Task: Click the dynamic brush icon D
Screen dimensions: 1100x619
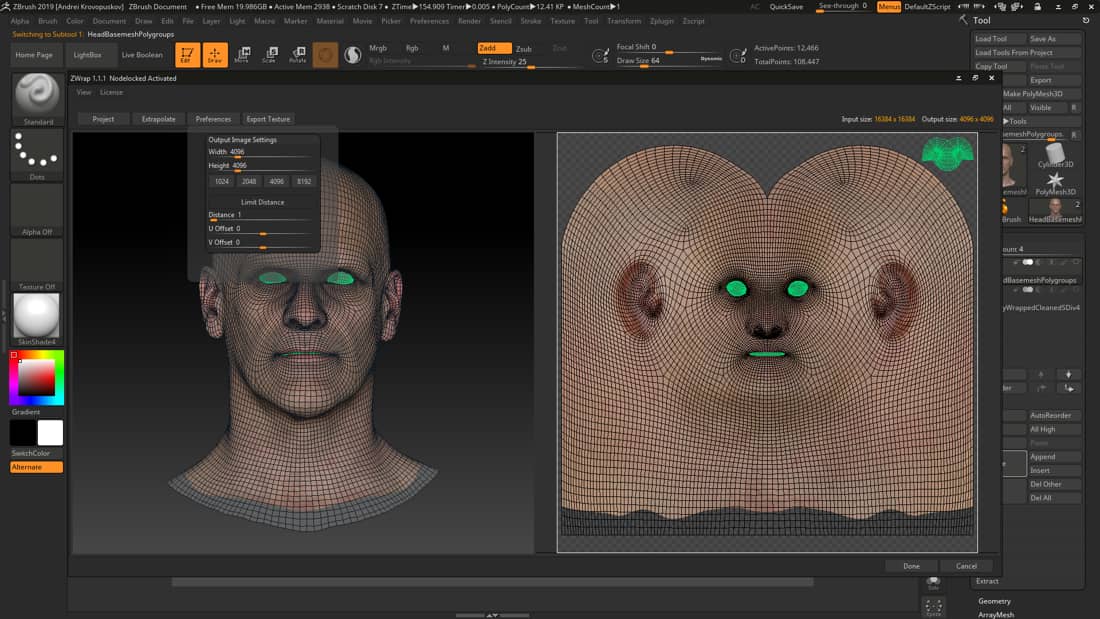Action: point(737,55)
